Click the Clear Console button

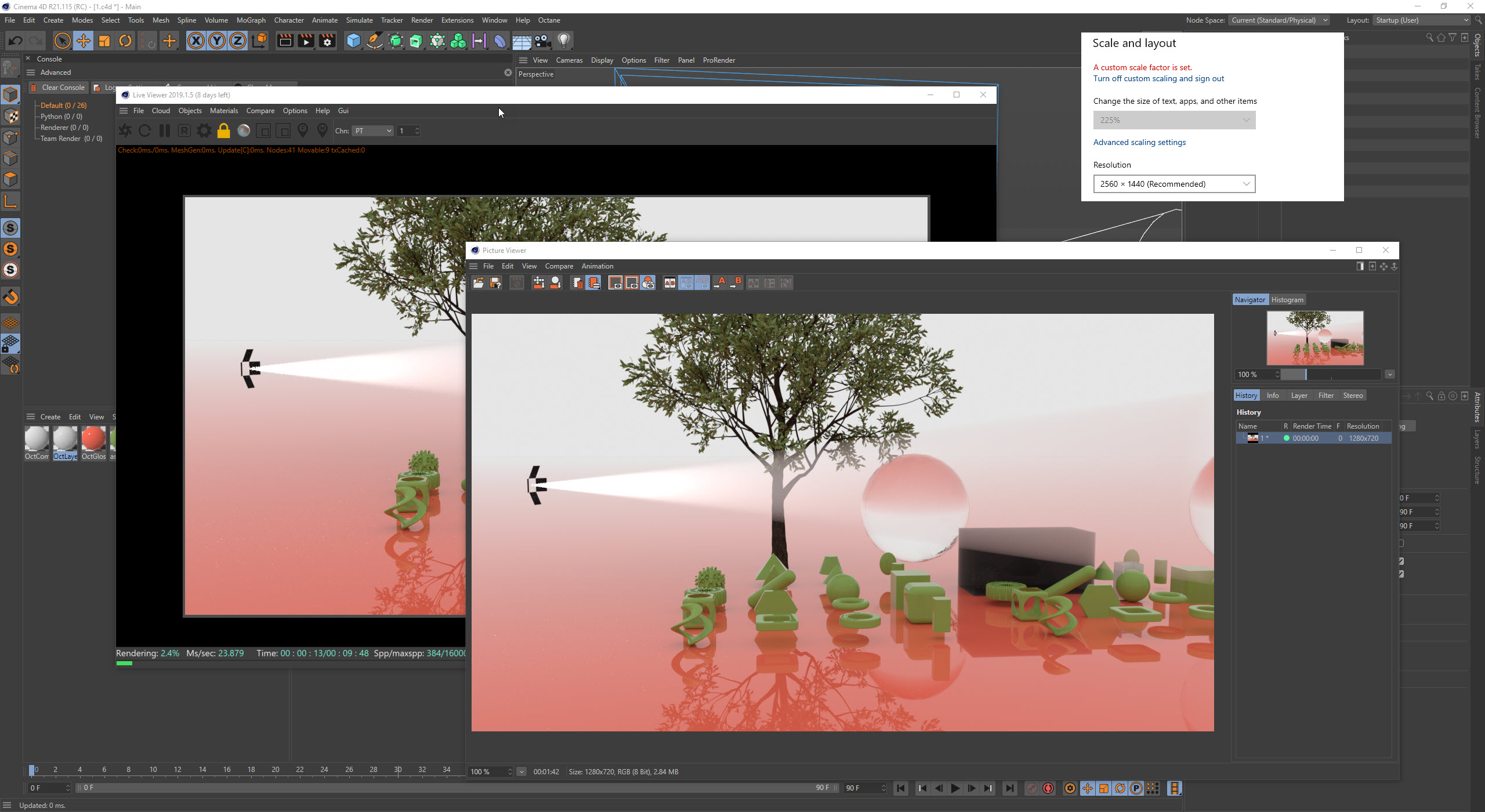[58, 88]
